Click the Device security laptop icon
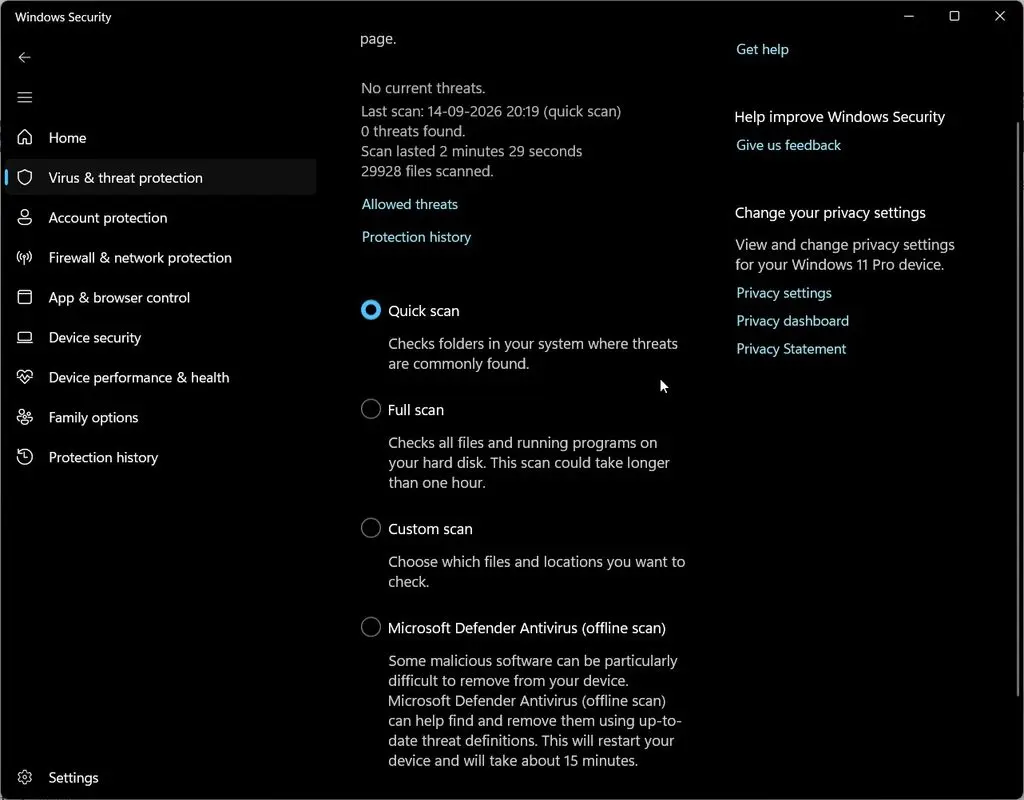This screenshot has height=800, width=1024. click(x=25, y=337)
